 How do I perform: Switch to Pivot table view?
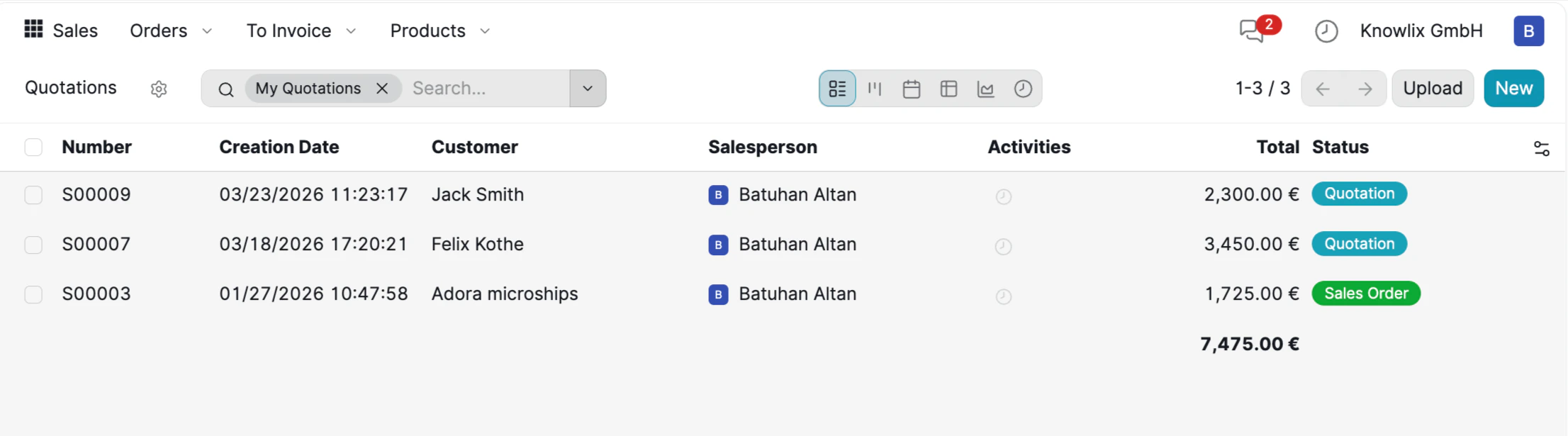point(948,89)
